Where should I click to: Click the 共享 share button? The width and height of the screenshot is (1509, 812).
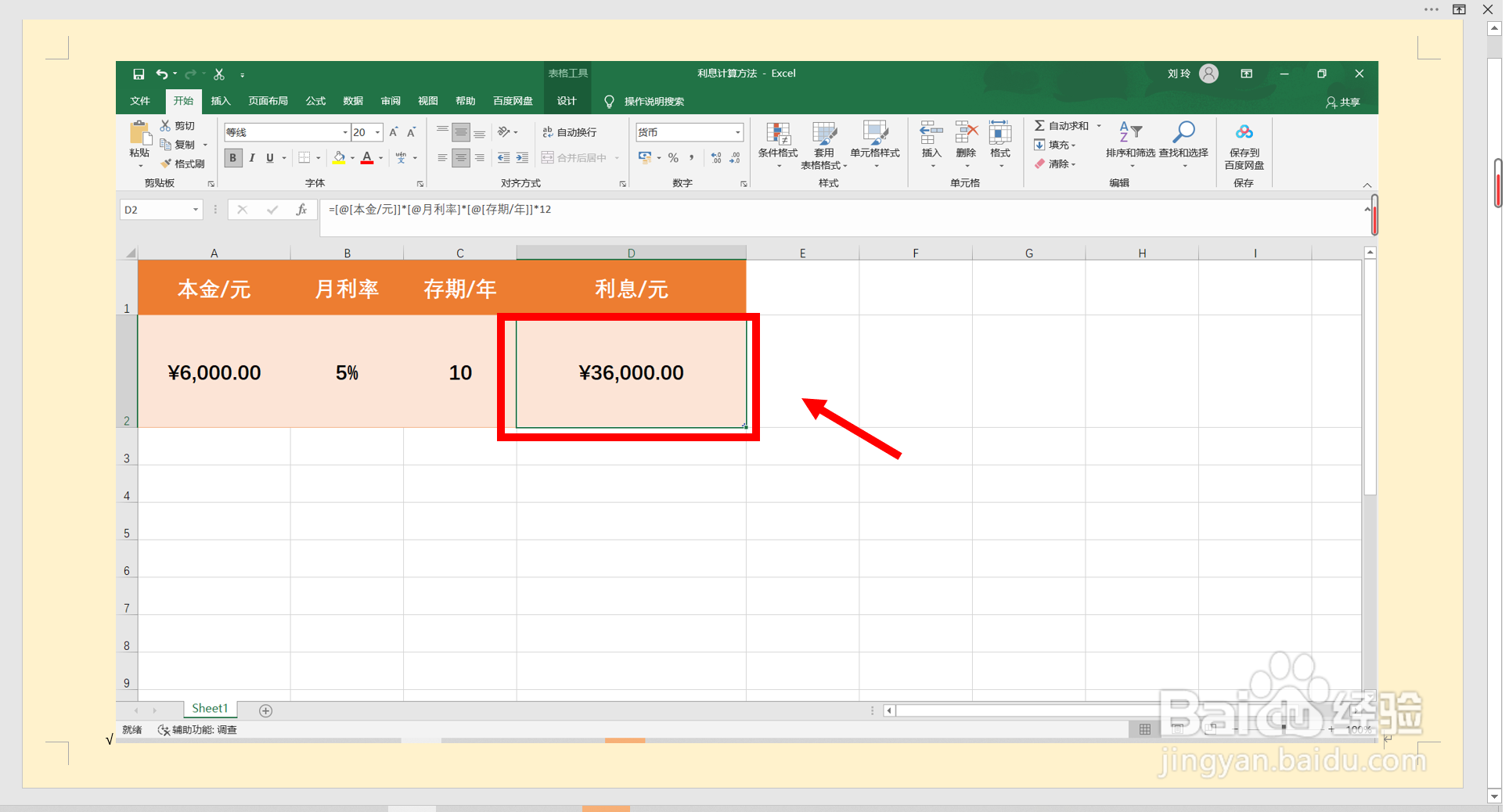[x=1342, y=102]
